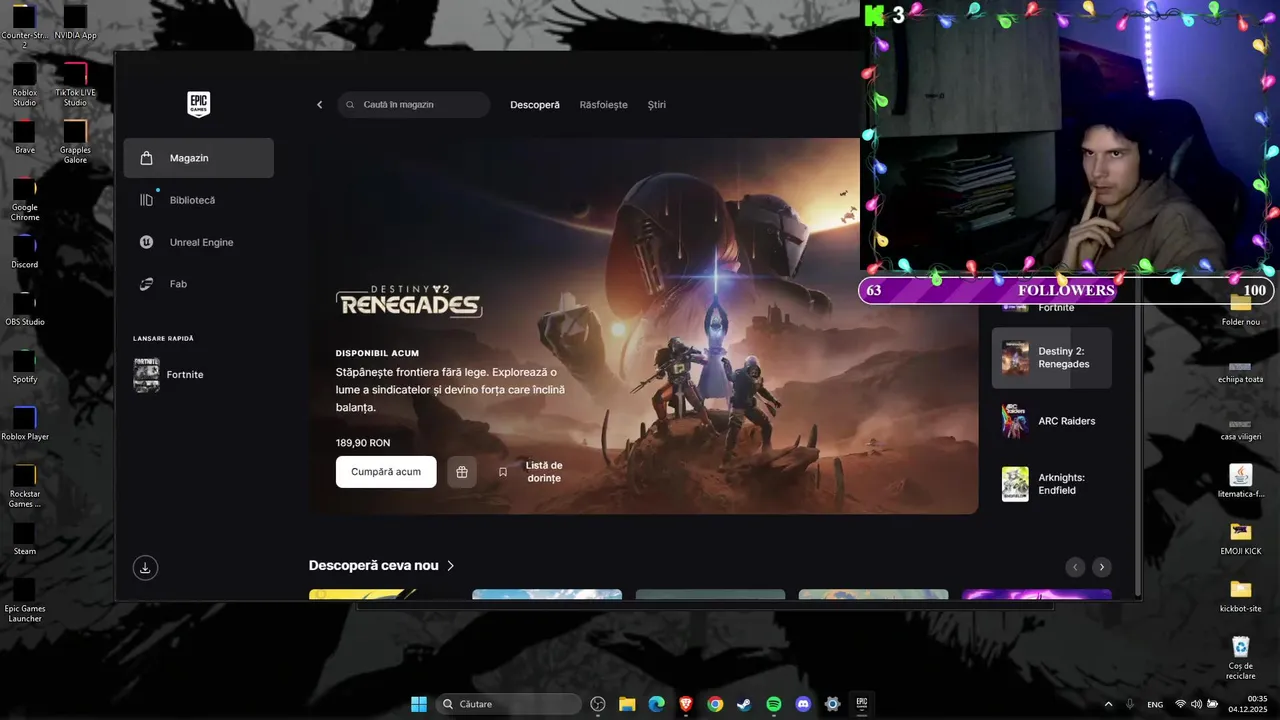The width and height of the screenshot is (1280, 720).
Task: Click the taskbar Căutare search box
Action: tap(509, 704)
